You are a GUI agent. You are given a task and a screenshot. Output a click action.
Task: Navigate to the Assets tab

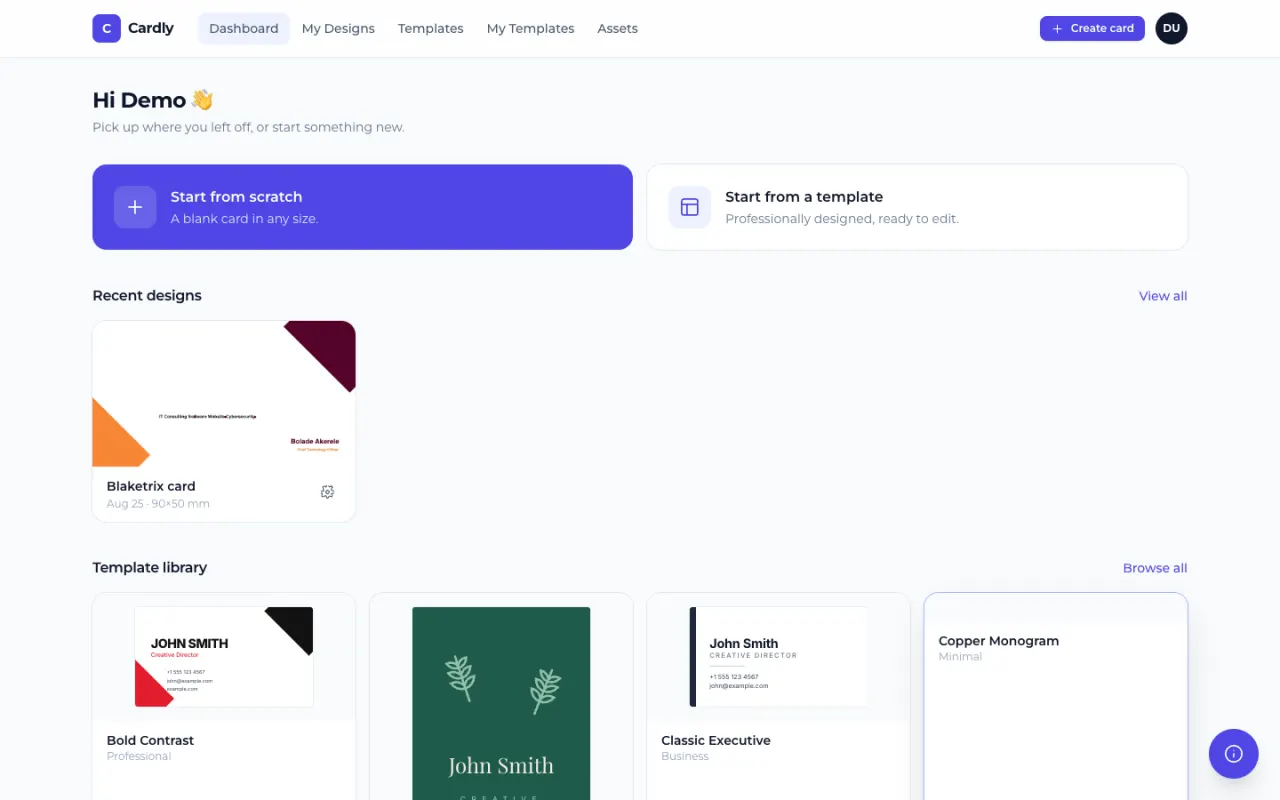point(618,28)
